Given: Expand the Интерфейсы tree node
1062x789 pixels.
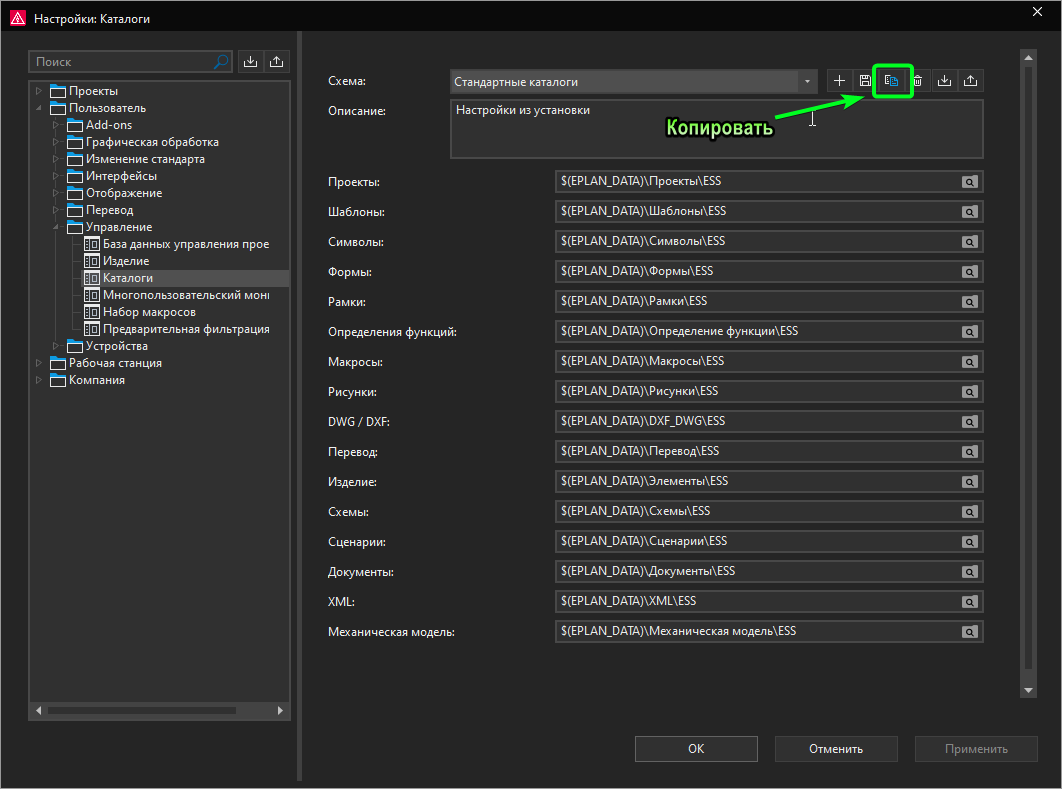Looking at the screenshot, I should pyautogui.click(x=56, y=175).
